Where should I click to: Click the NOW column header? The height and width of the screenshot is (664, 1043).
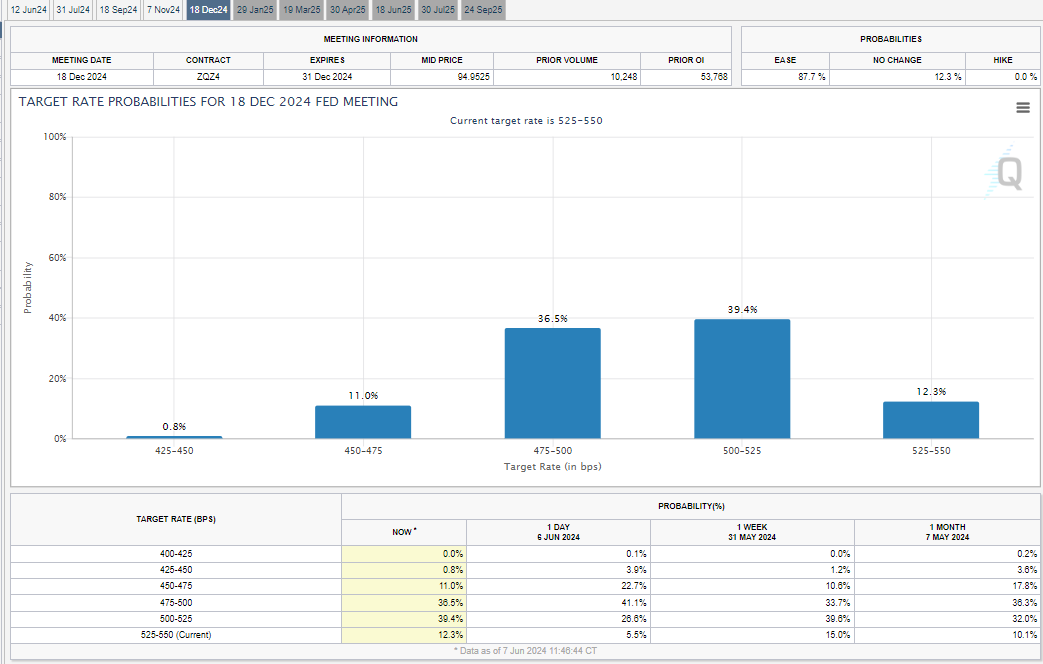[x=404, y=532]
